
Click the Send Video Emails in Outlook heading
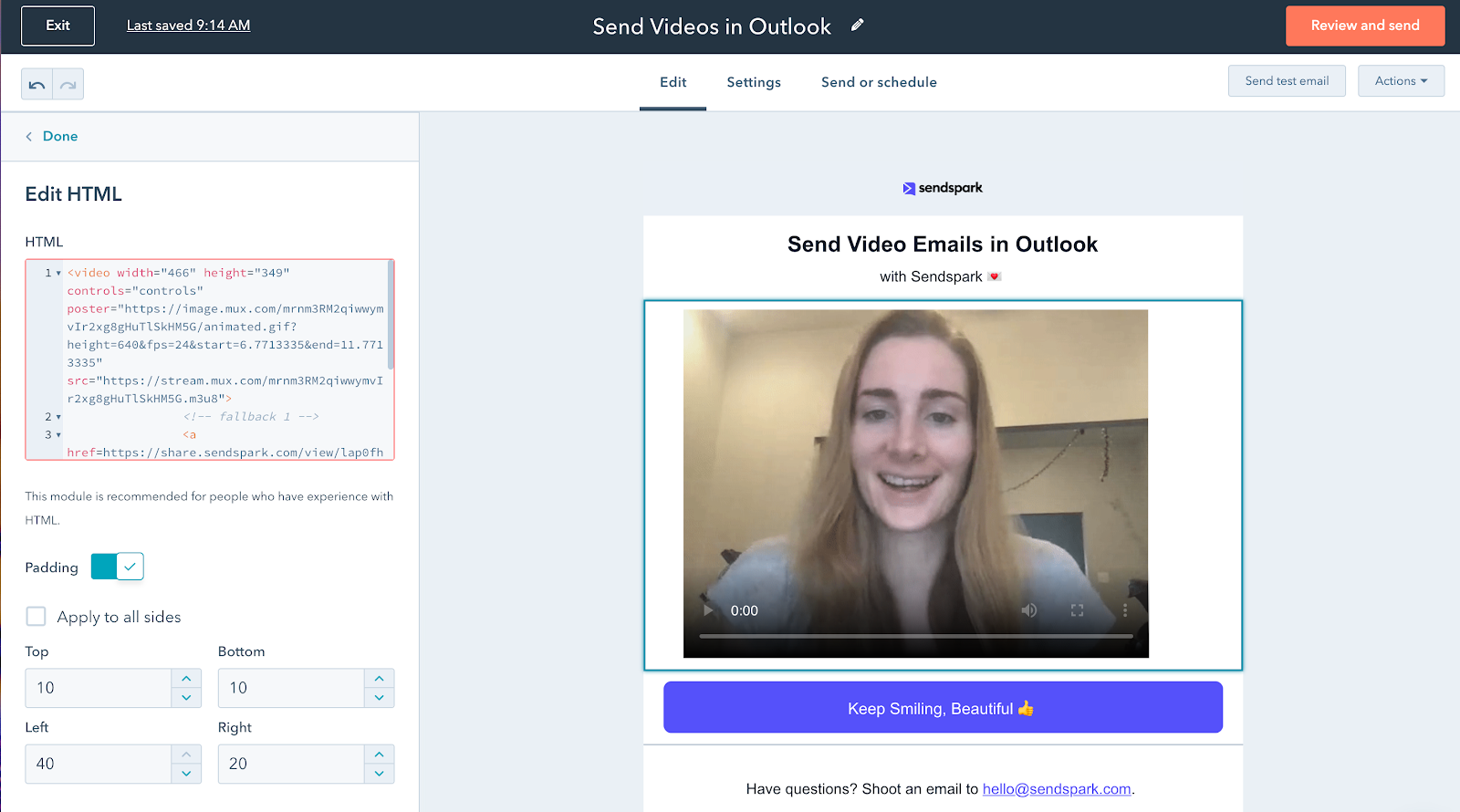pyautogui.click(x=943, y=245)
